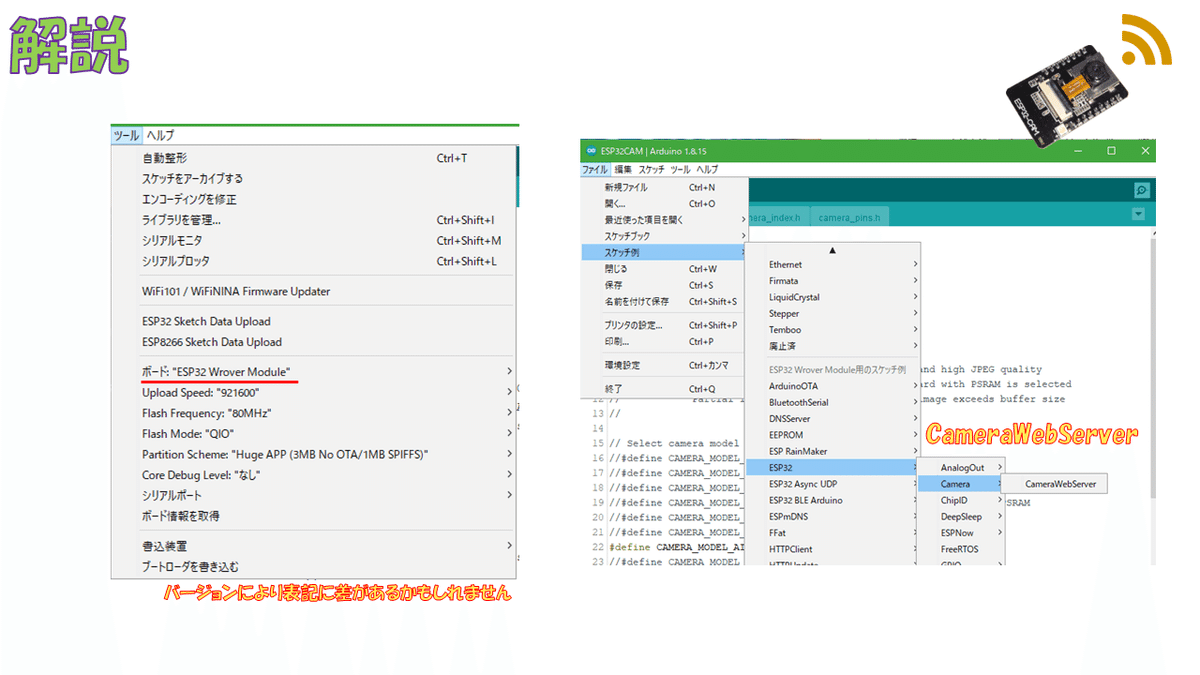Select highlighted Camera submenu entry
This screenshot has width=1200, height=675.
pos(961,484)
